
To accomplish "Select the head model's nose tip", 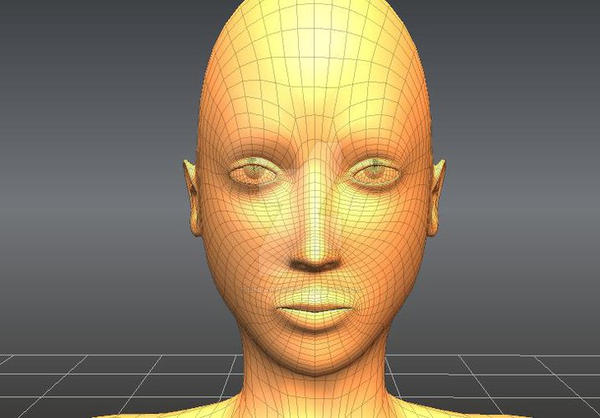I will [315, 253].
